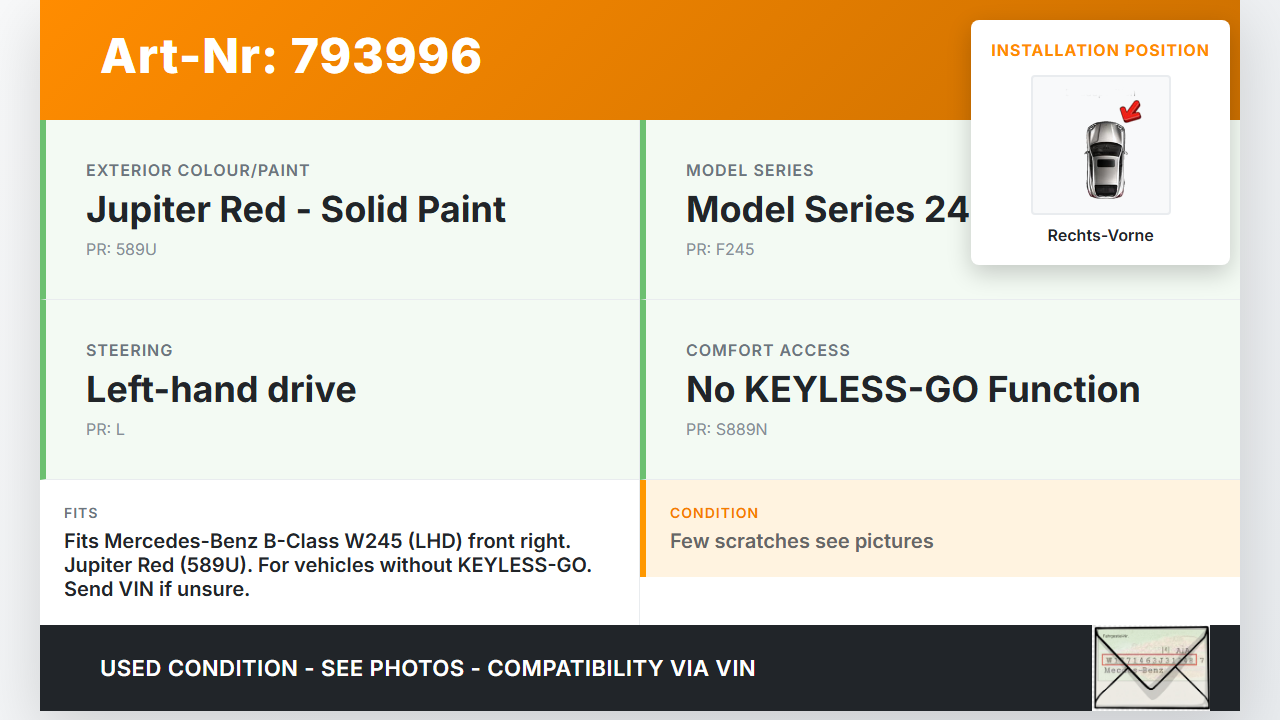Click the Model Series value text
The image size is (1280, 720).
pyautogui.click(x=827, y=210)
